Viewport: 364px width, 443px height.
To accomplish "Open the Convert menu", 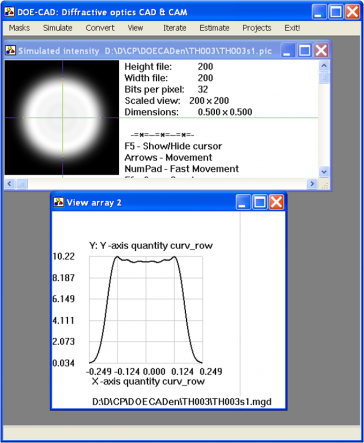I will (x=100, y=28).
